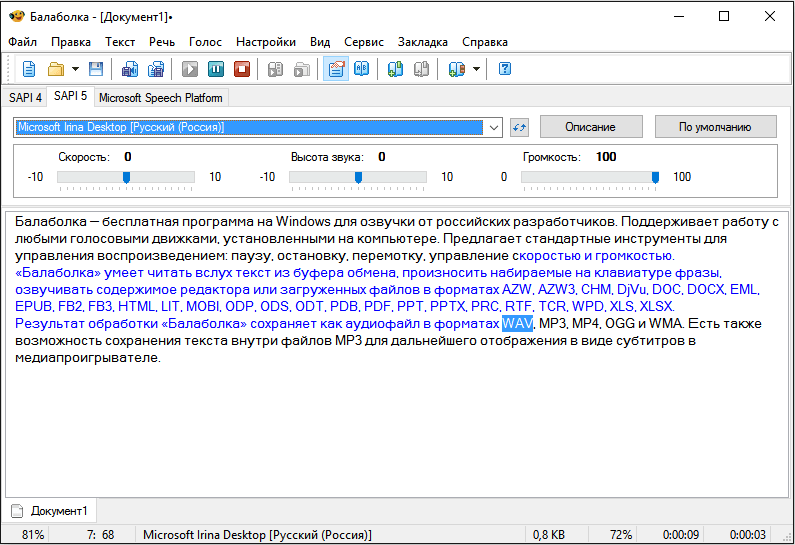Viewport: 795px width, 545px height.
Task: Click the greyed read clipboard icon
Action: point(302,69)
